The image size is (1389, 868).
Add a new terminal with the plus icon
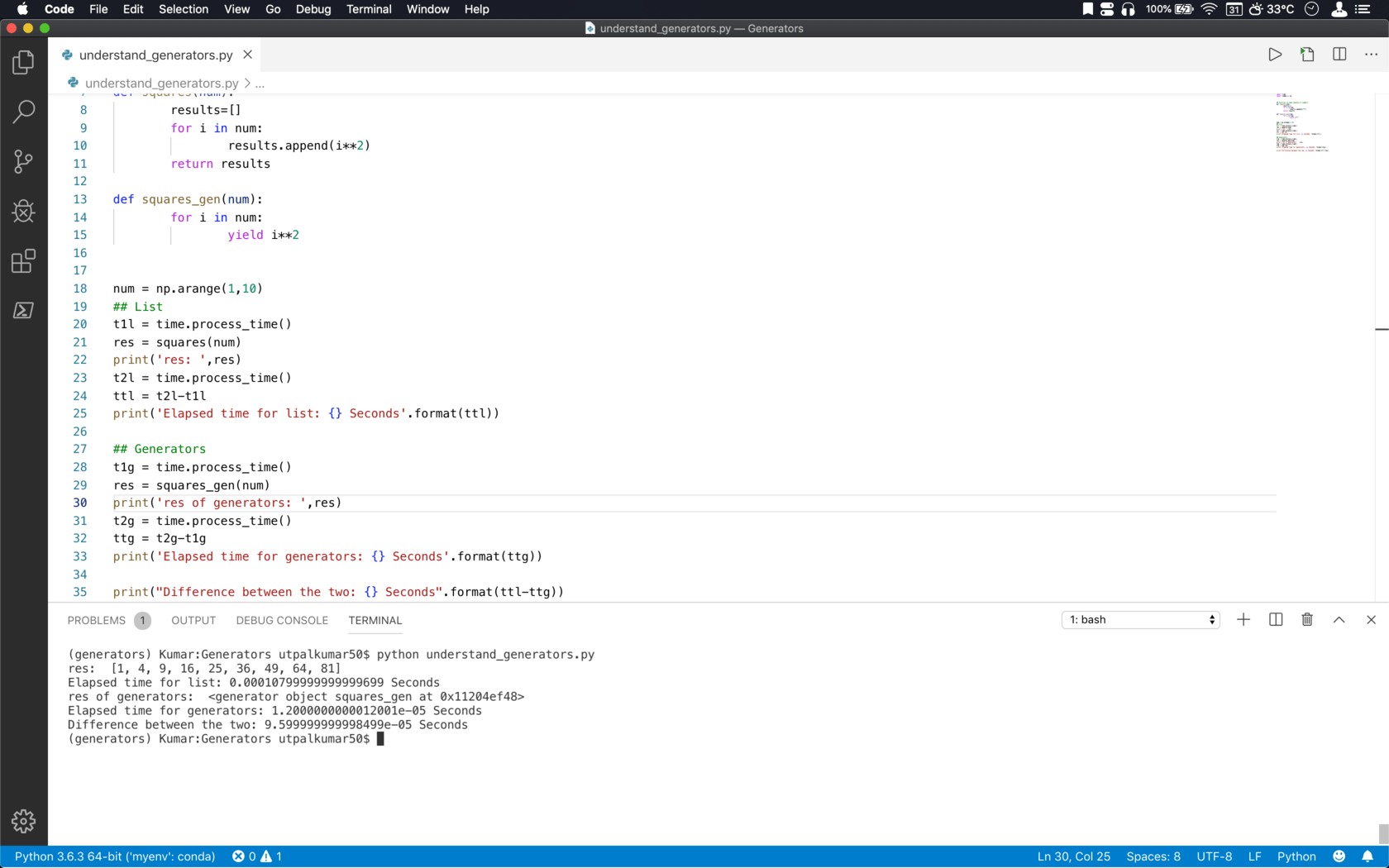[x=1243, y=619]
